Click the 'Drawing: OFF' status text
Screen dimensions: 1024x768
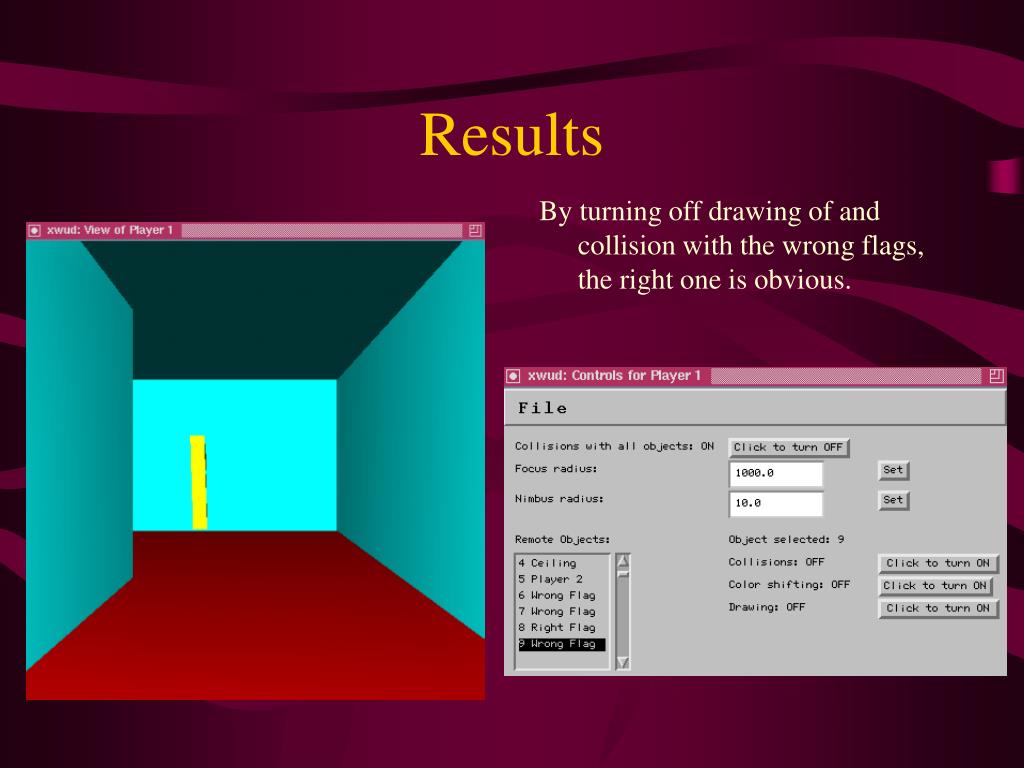(x=767, y=607)
